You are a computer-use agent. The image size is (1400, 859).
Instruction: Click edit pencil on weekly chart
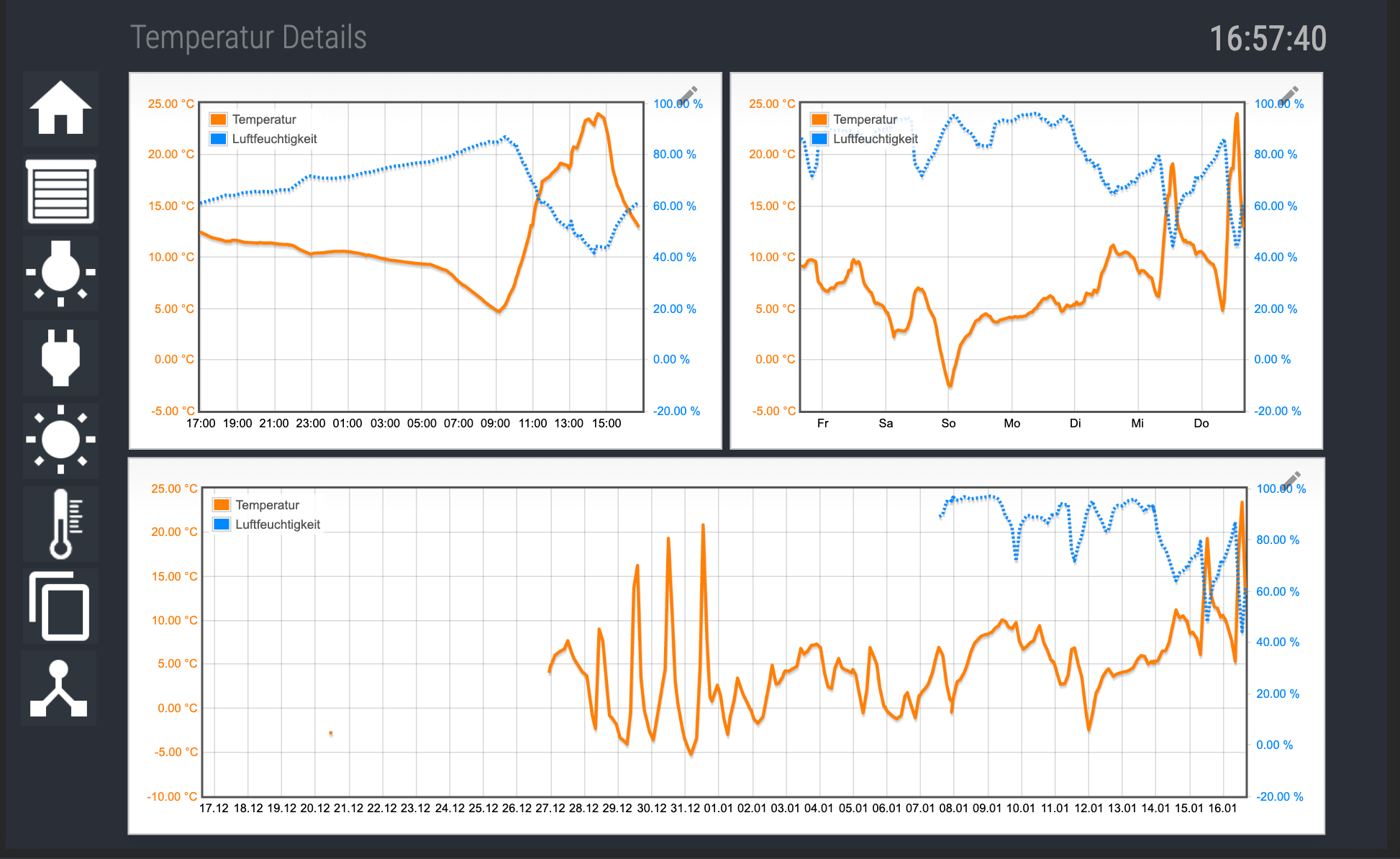coord(1288,95)
